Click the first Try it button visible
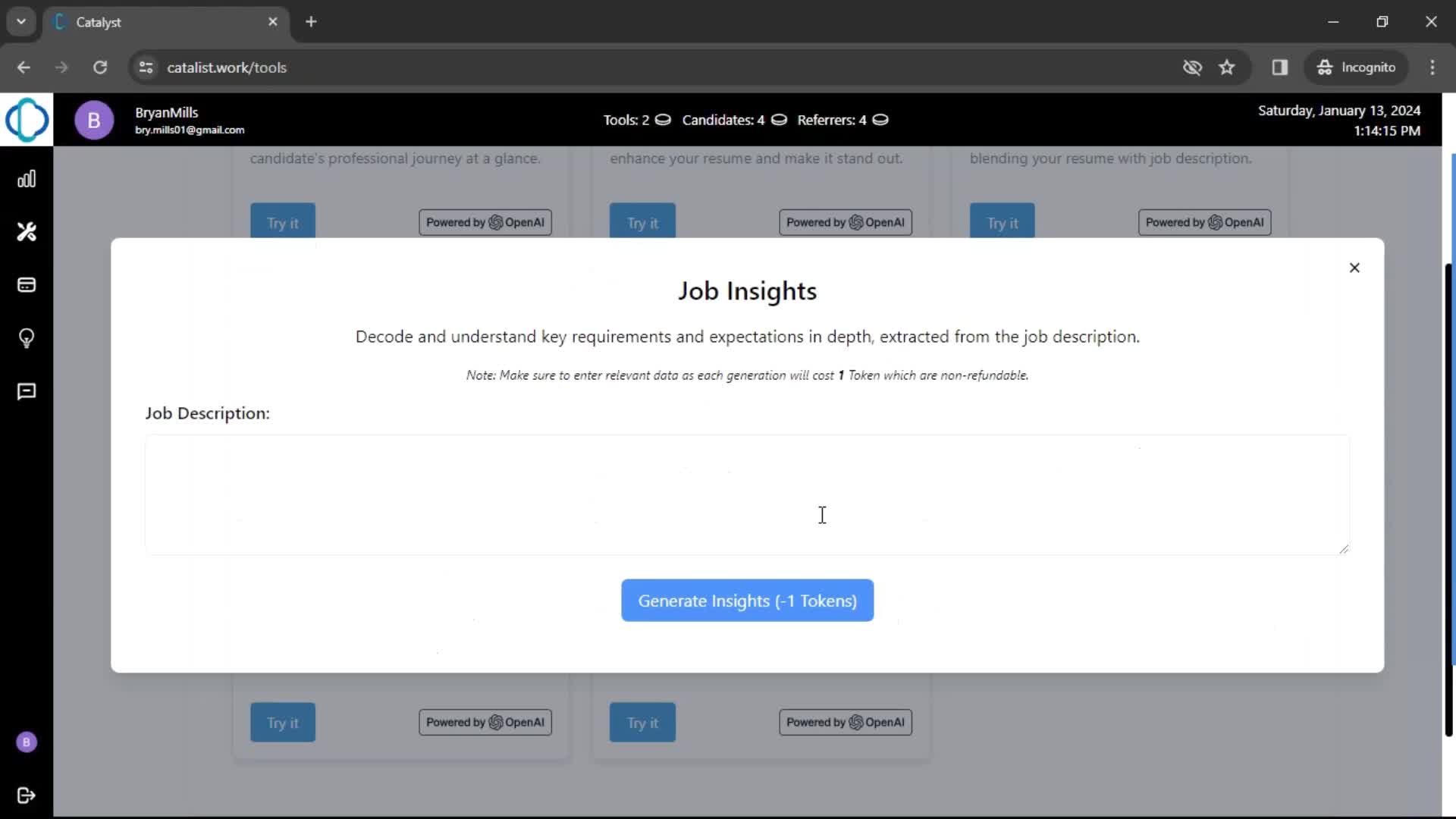The width and height of the screenshot is (1456, 819). click(x=282, y=222)
